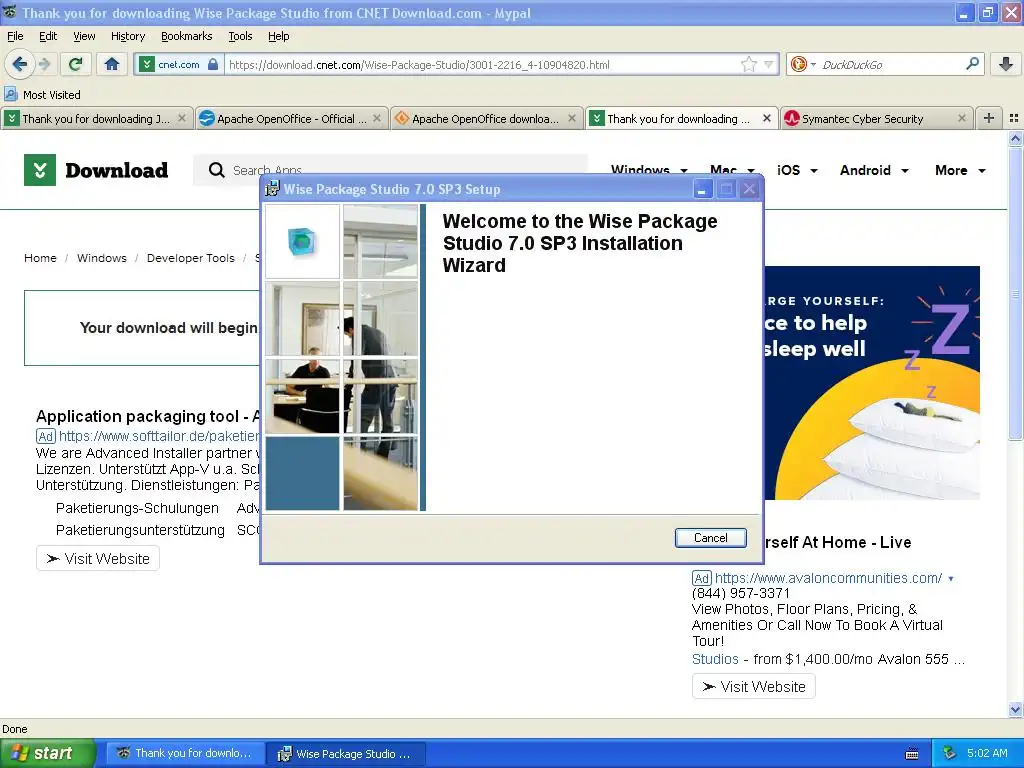Screen dimensions: 1024x768
Task: Open the File menu
Action: pos(15,36)
